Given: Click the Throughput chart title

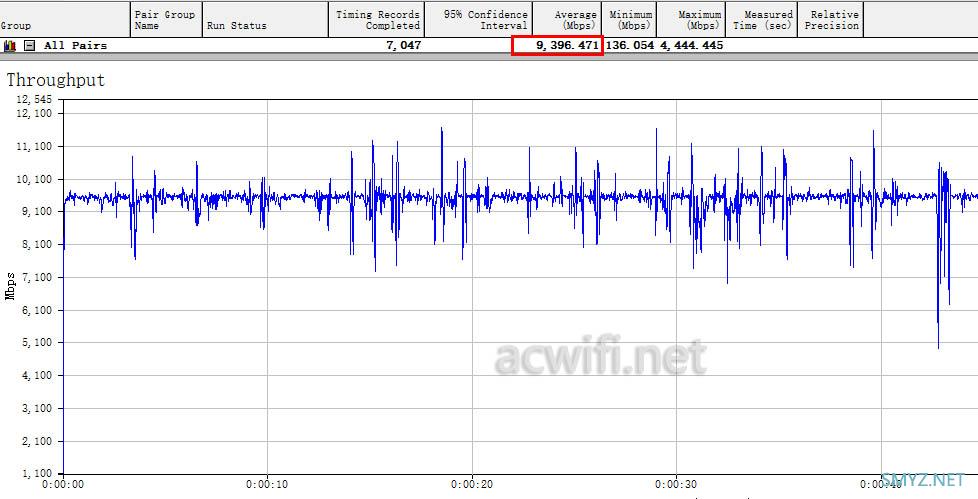Looking at the screenshot, I should coord(56,80).
